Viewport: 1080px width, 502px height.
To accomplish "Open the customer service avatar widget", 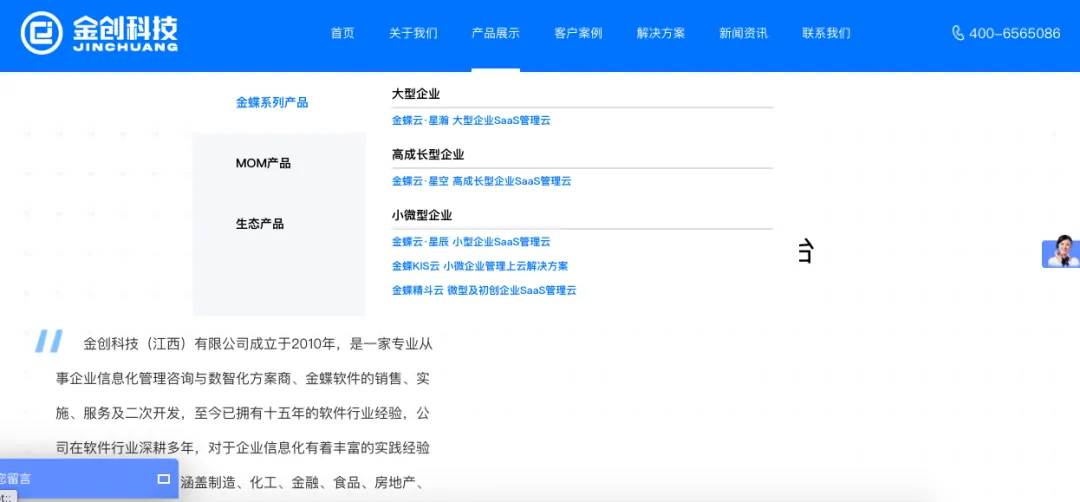I will click(x=1061, y=253).
